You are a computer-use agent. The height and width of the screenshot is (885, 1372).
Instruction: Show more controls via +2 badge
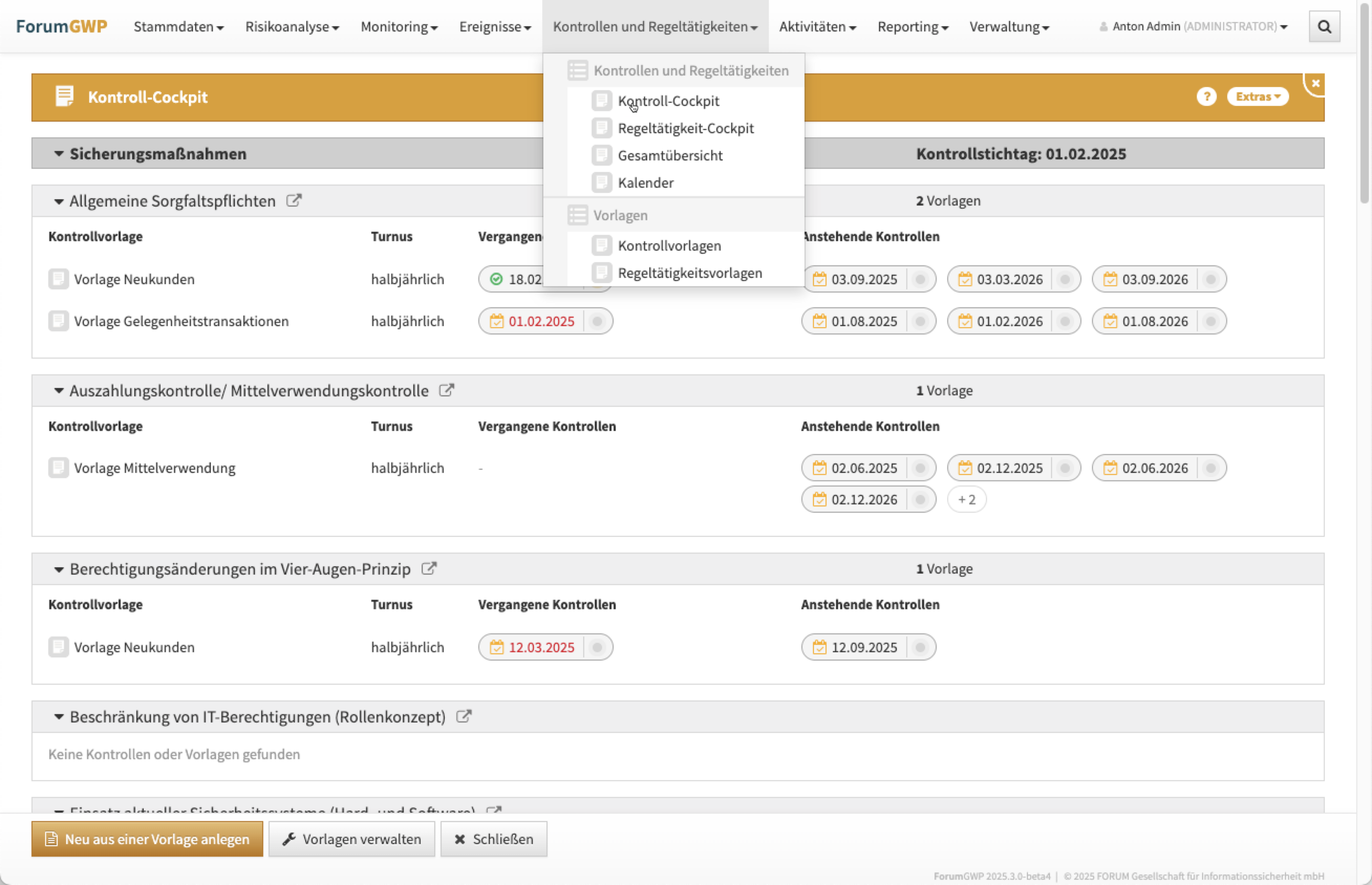[x=966, y=500]
